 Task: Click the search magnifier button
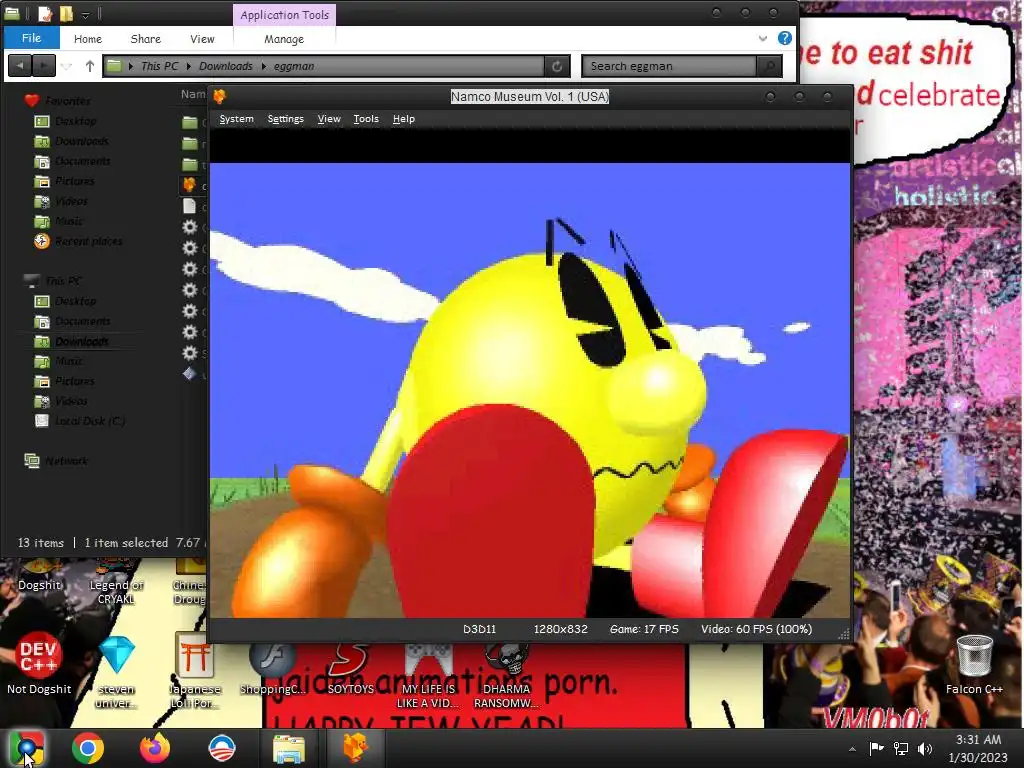(769, 66)
